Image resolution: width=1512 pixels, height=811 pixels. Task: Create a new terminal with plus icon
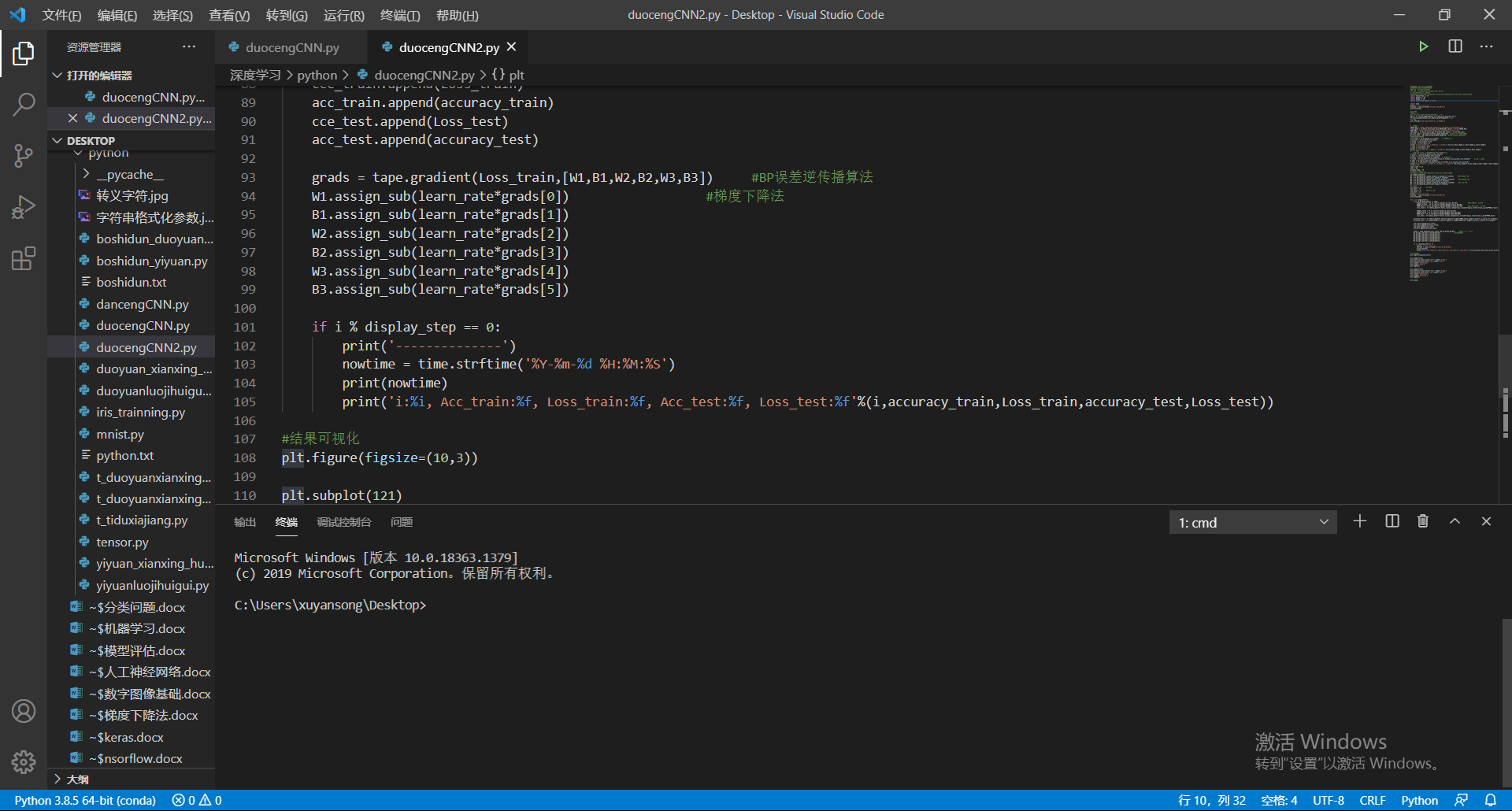click(x=1359, y=521)
